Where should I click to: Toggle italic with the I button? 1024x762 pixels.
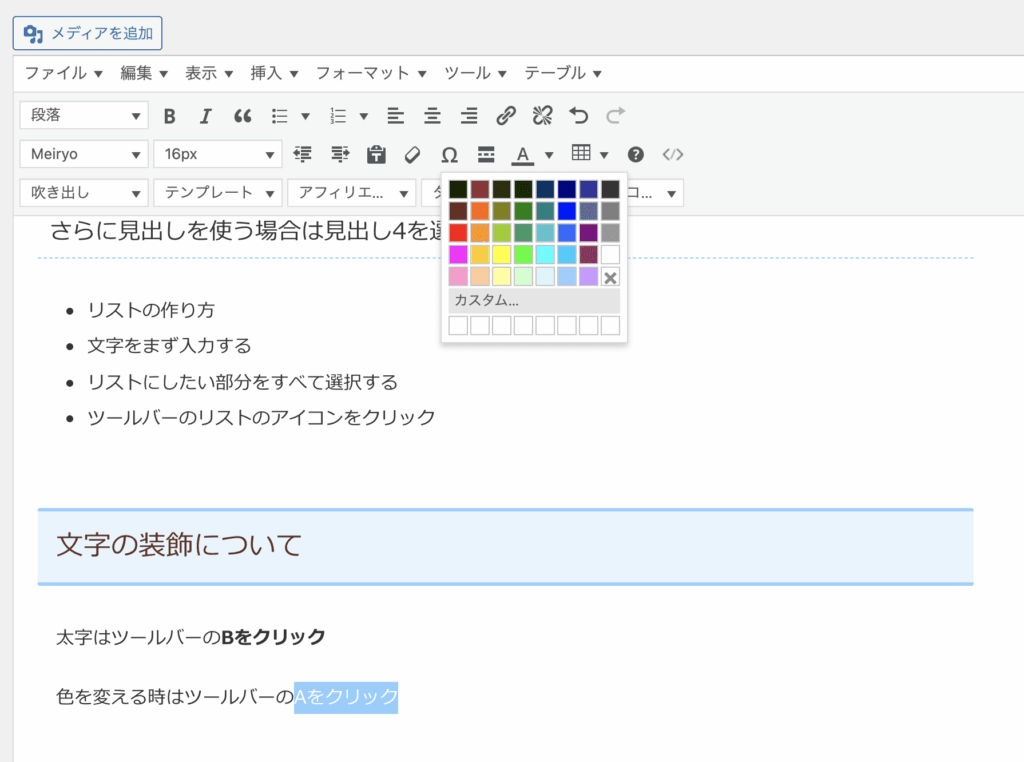(205, 116)
